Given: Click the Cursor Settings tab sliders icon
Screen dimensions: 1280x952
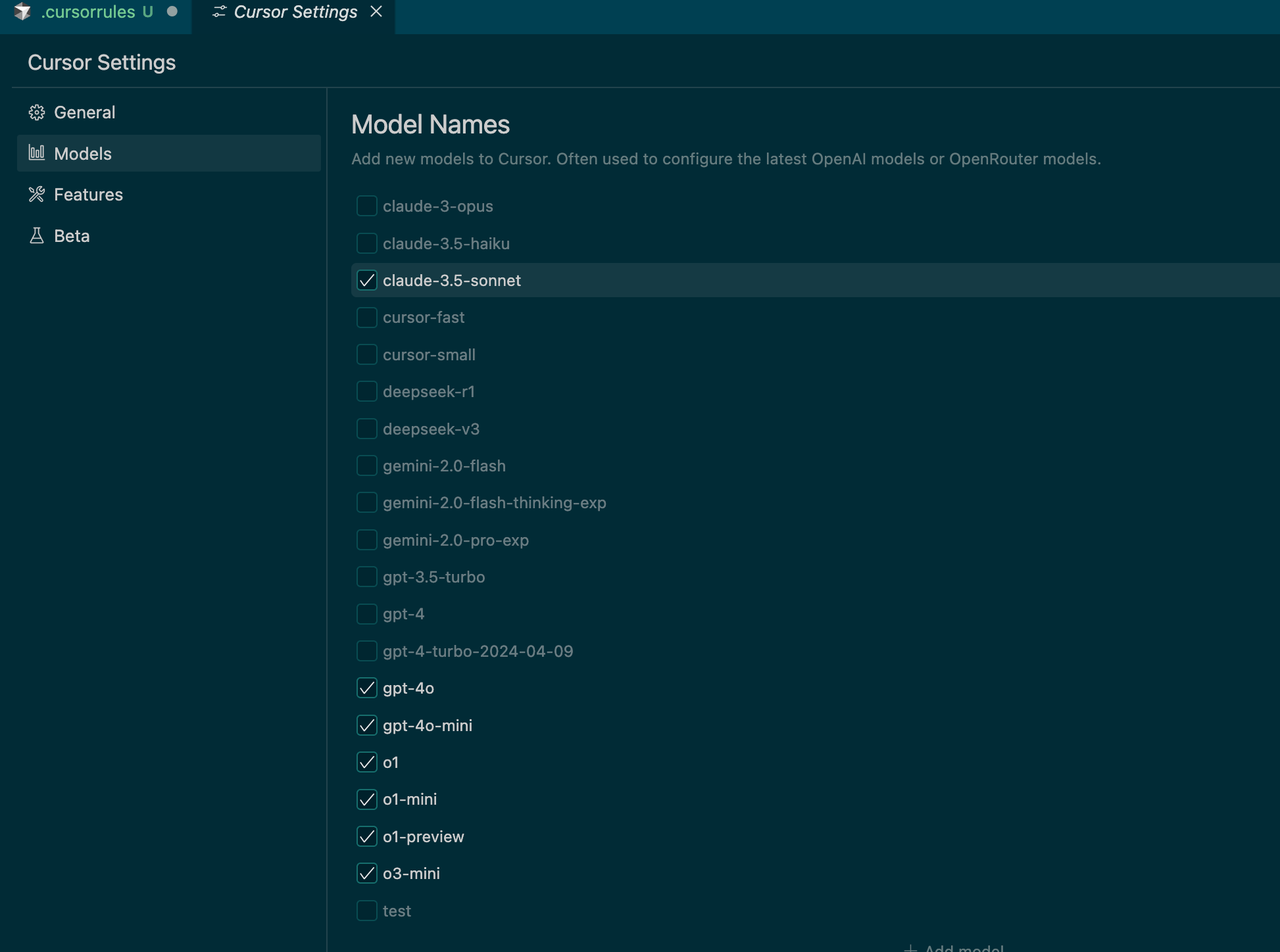Looking at the screenshot, I should pyautogui.click(x=220, y=12).
